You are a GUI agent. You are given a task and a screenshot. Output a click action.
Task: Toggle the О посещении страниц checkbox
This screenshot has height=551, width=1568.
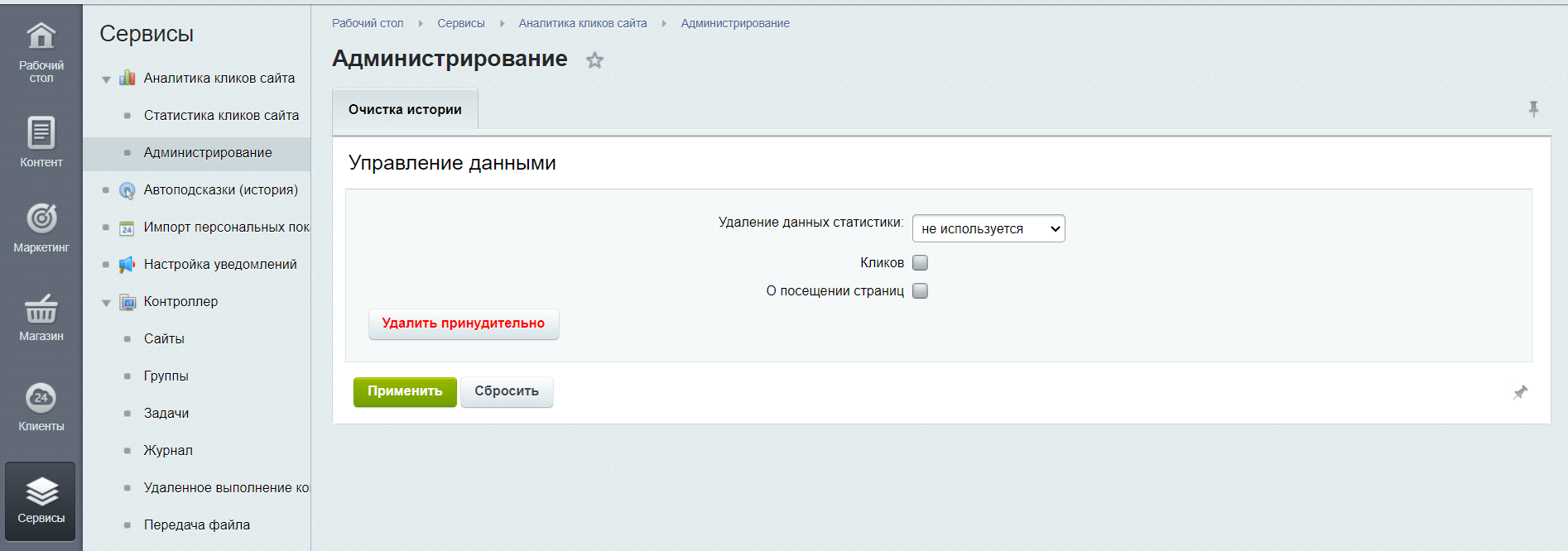pyautogui.click(x=920, y=291)
